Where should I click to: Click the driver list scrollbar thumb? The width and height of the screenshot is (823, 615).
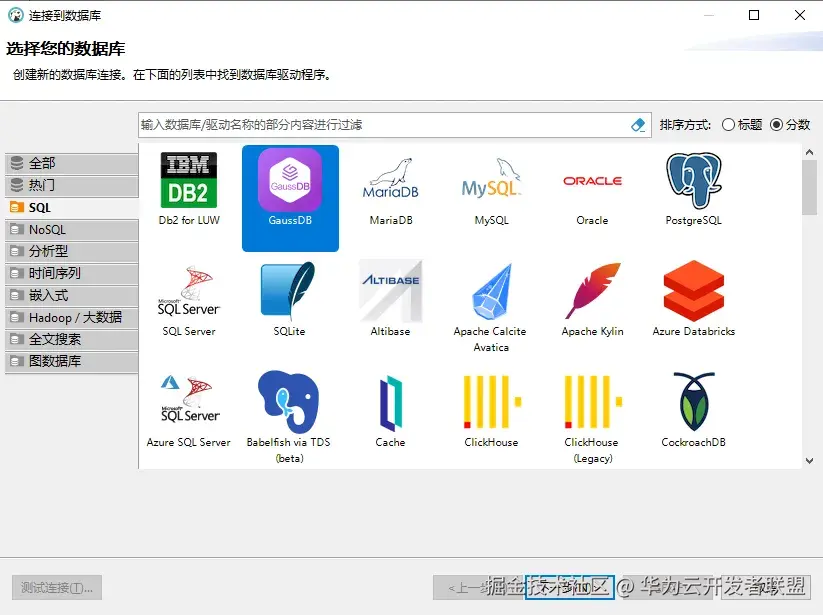[809, 187]
